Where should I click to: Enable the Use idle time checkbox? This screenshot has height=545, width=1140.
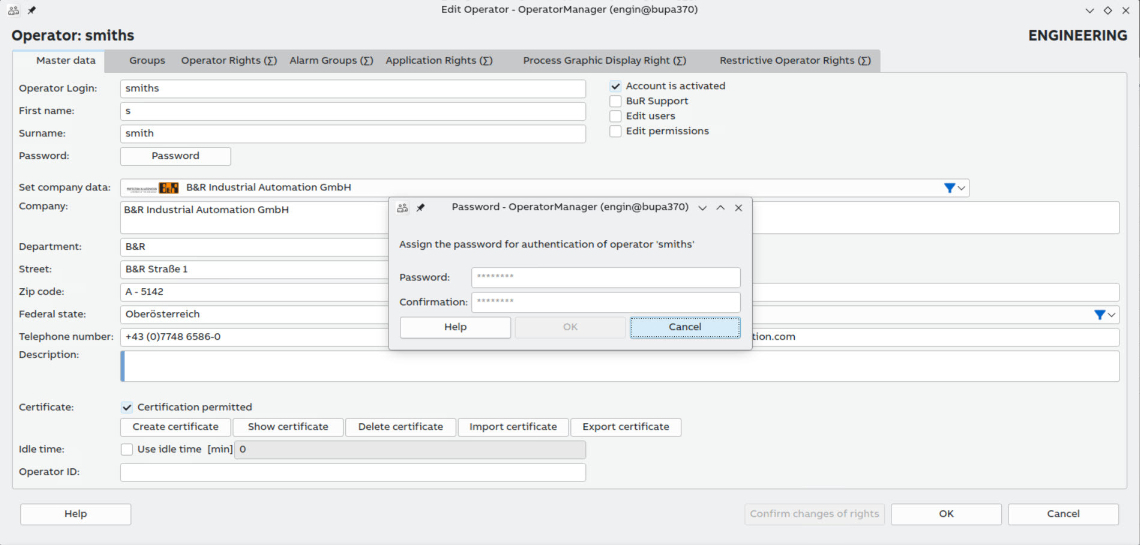[127, 450]
